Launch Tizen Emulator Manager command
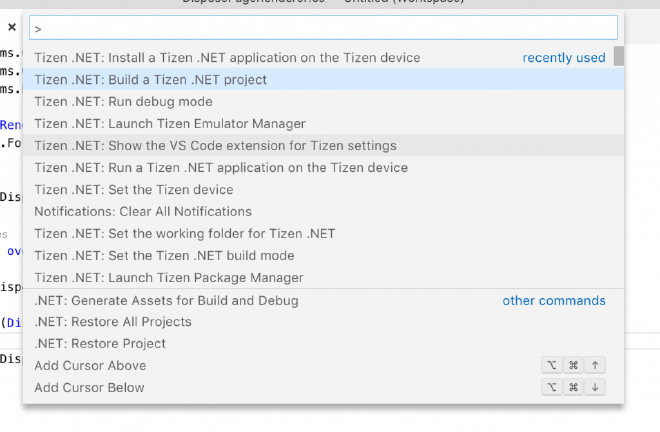 coord(323,123)
